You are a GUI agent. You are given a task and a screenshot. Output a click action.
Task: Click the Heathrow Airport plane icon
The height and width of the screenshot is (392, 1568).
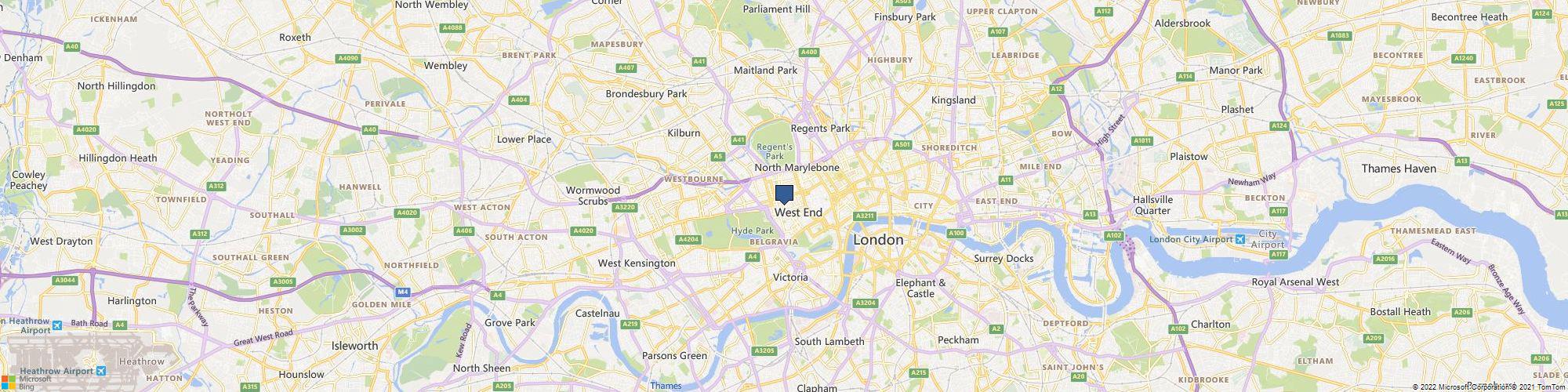(x=101, y=371)
